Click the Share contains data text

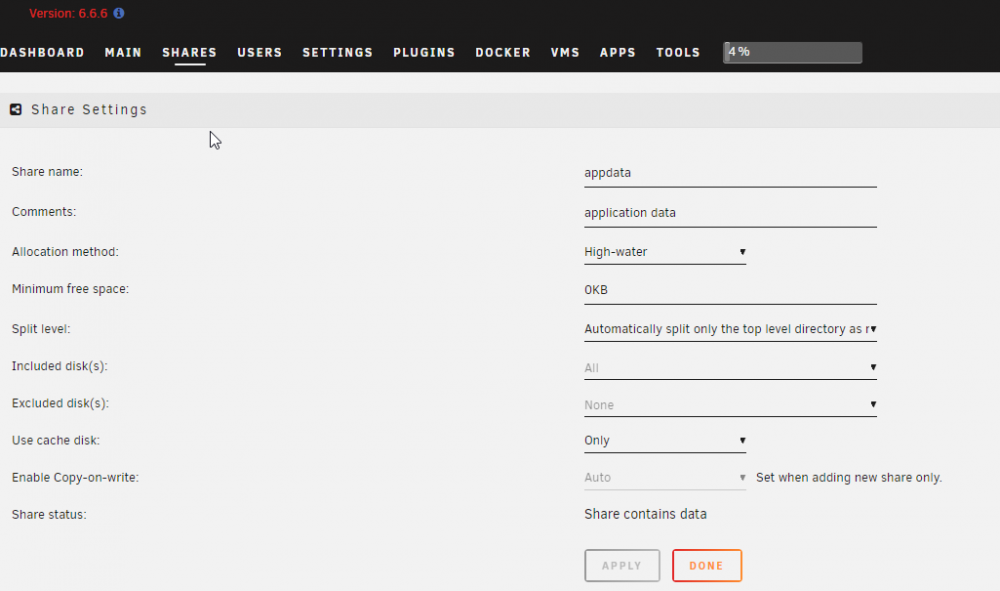pyautogui.click(x=645, y=514)
